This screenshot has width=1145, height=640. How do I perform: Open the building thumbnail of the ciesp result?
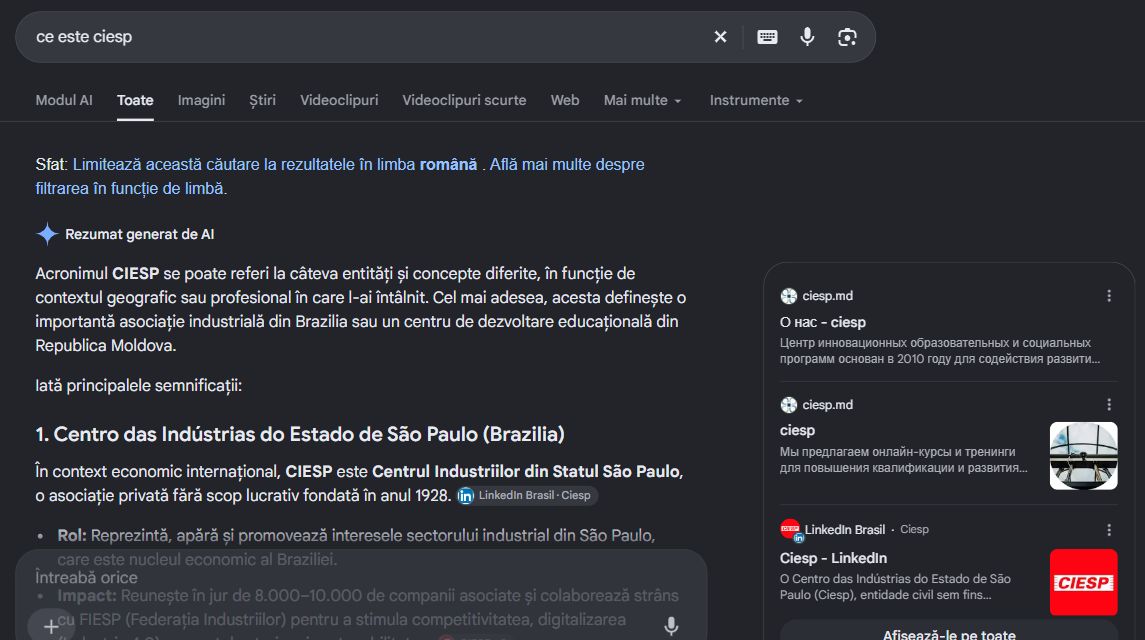1084,456
